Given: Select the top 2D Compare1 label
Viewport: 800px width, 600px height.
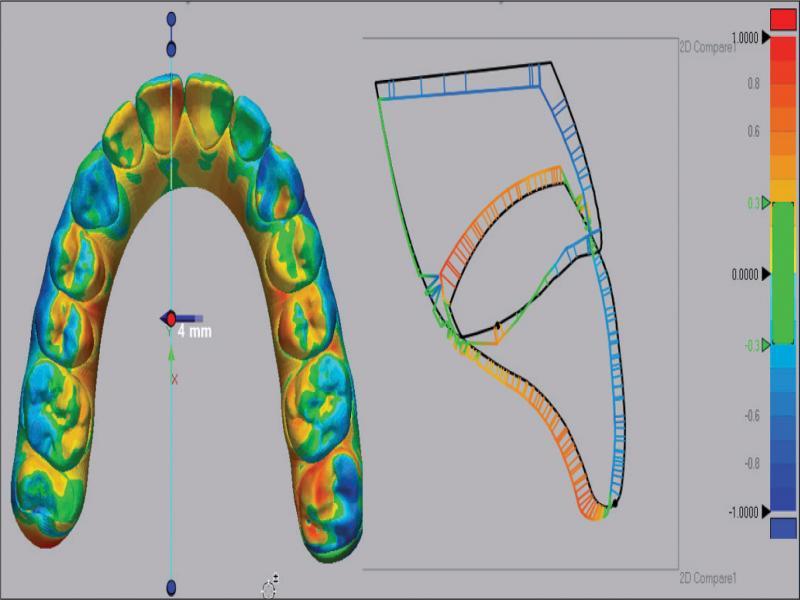Looking at the screenshot, I should 707,46.
